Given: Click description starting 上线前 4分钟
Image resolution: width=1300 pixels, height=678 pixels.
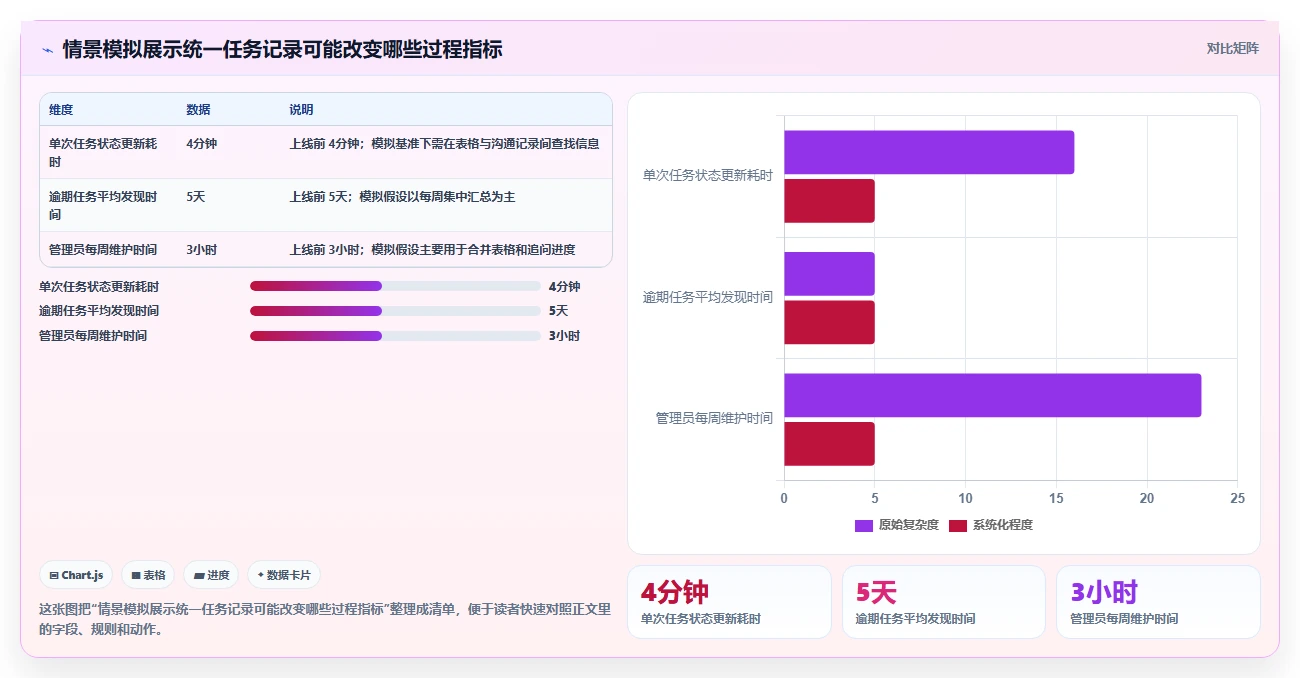Looking at the screenshot, I should tap(444, 143).
